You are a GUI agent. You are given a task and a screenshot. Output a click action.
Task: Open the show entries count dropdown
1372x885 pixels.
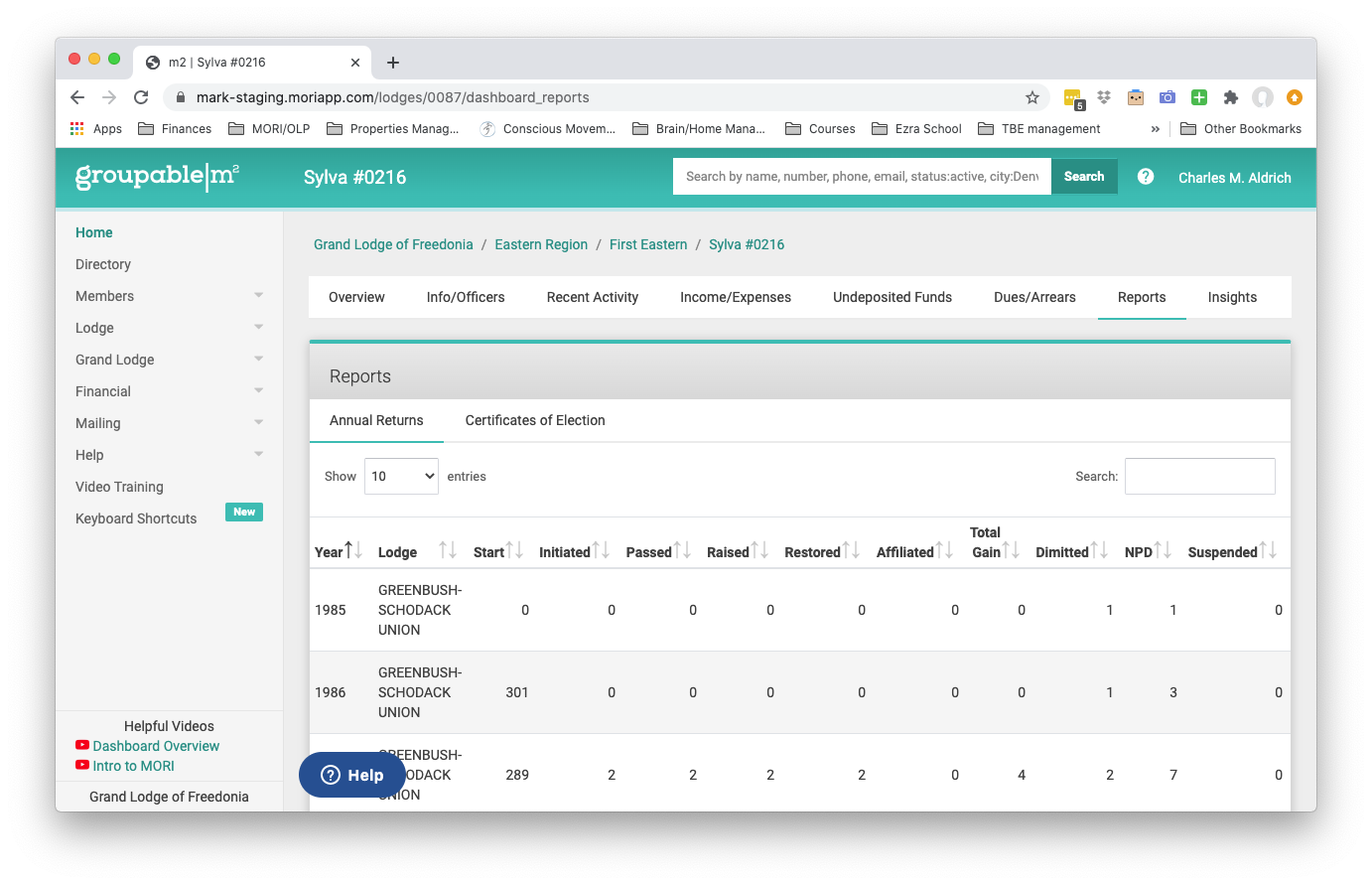point(401,476)
